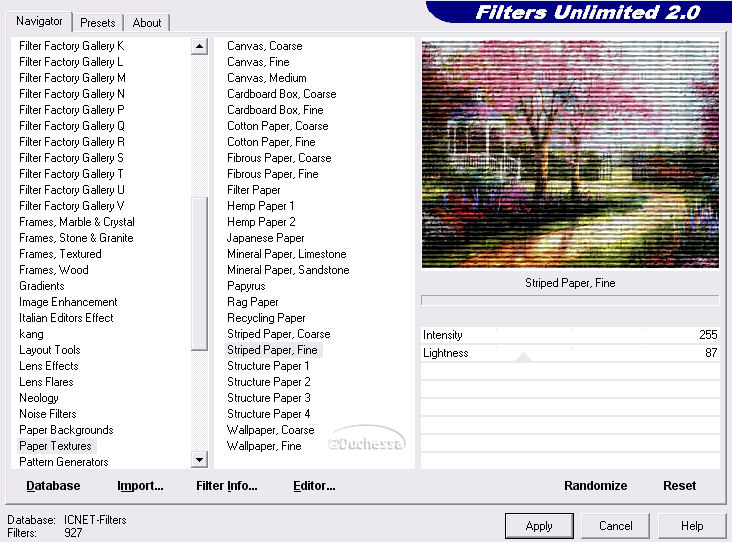Choose the Papyrus filter

246,286
